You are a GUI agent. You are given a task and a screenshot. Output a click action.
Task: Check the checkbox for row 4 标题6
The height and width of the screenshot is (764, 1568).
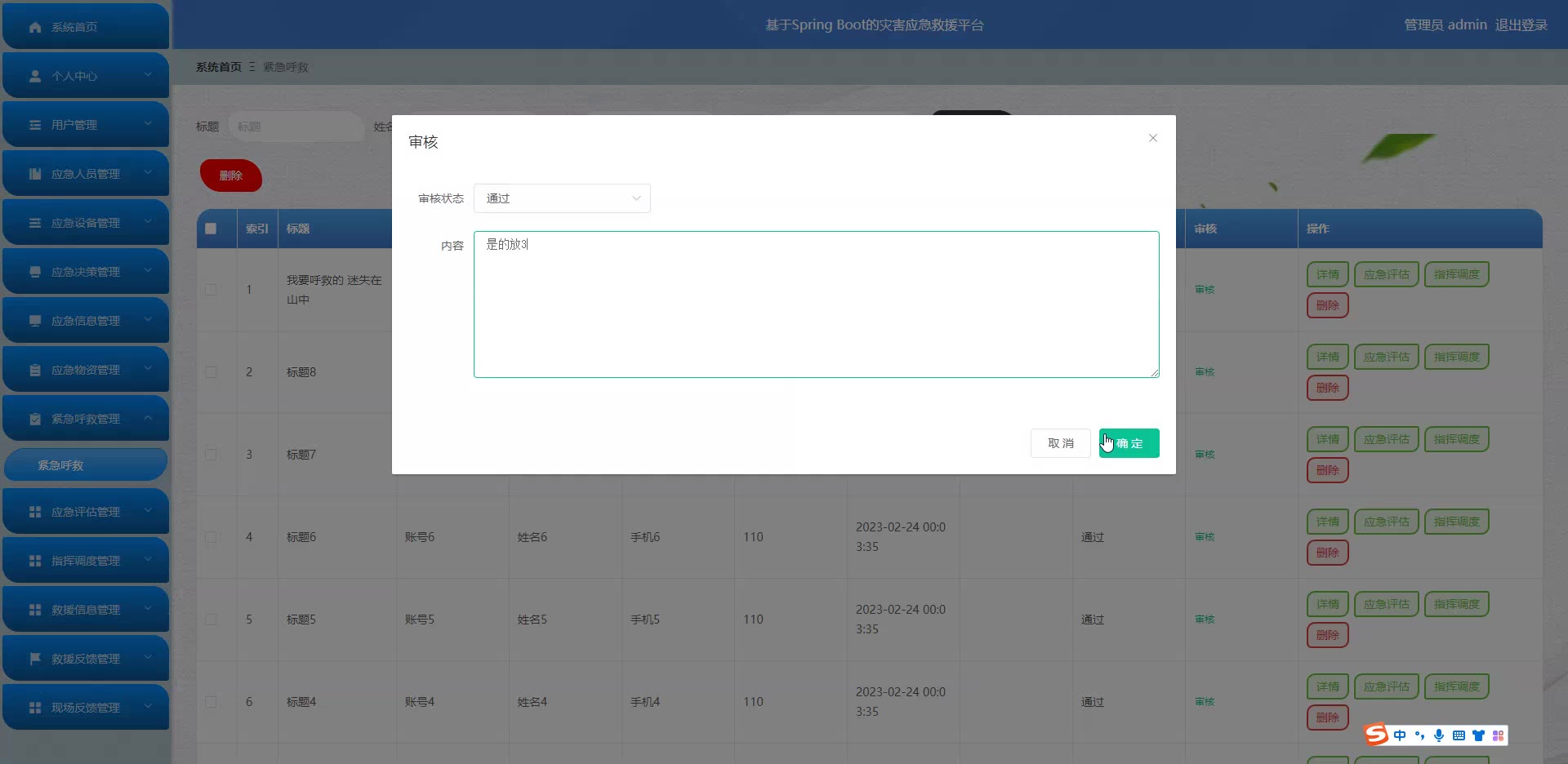coord(211,537)
